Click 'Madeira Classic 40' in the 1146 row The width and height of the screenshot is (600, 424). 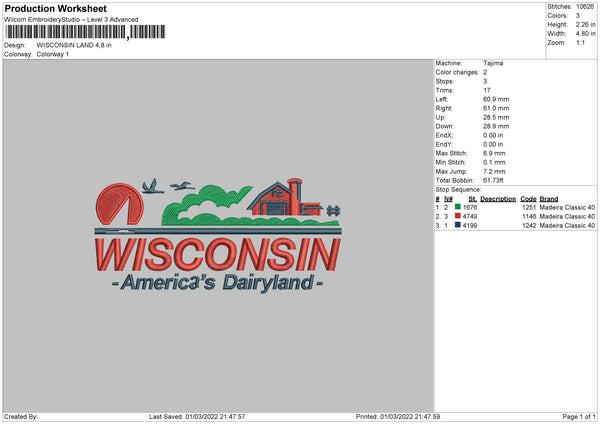(567, 217)
